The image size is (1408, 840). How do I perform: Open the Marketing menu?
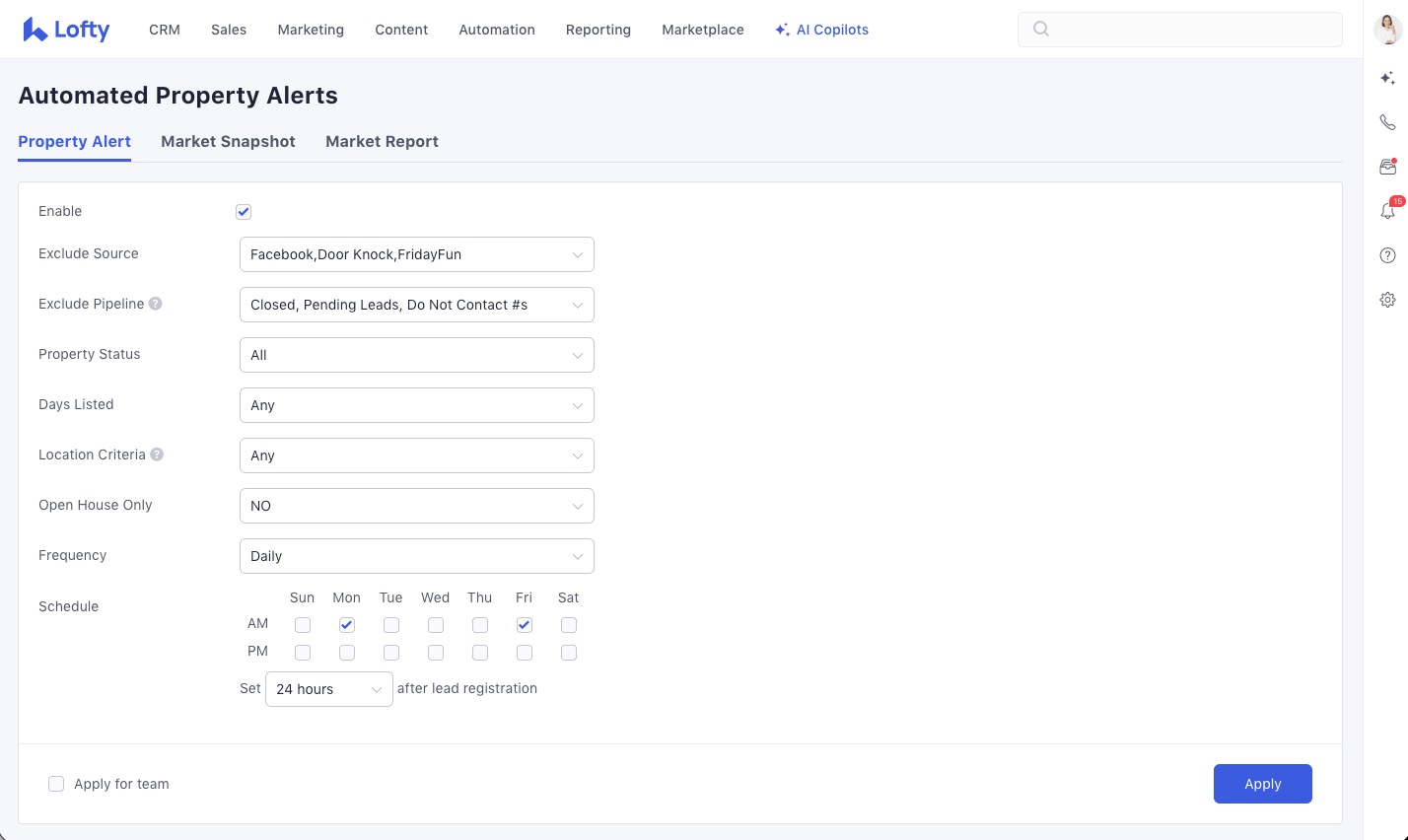tap(311, 30)
